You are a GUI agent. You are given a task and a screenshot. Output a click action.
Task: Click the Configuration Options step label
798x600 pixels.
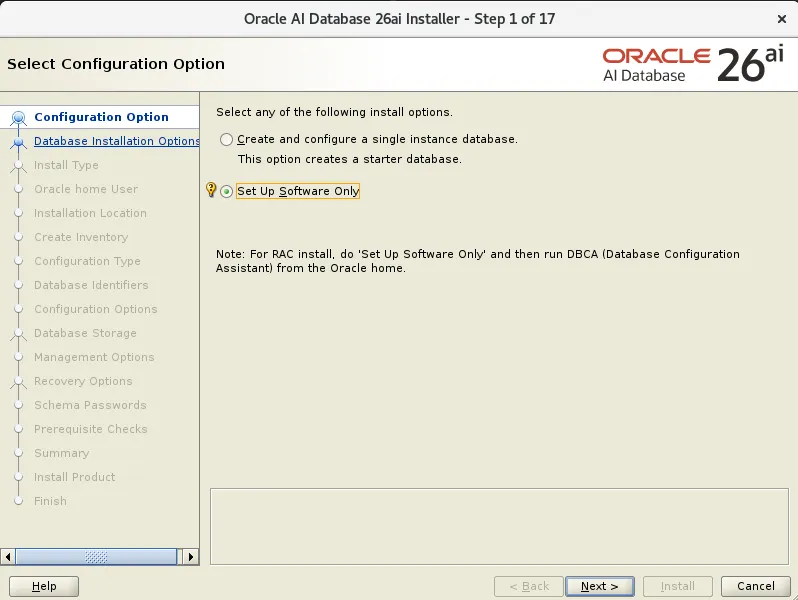pyautogui.click(x=96, y=309)
